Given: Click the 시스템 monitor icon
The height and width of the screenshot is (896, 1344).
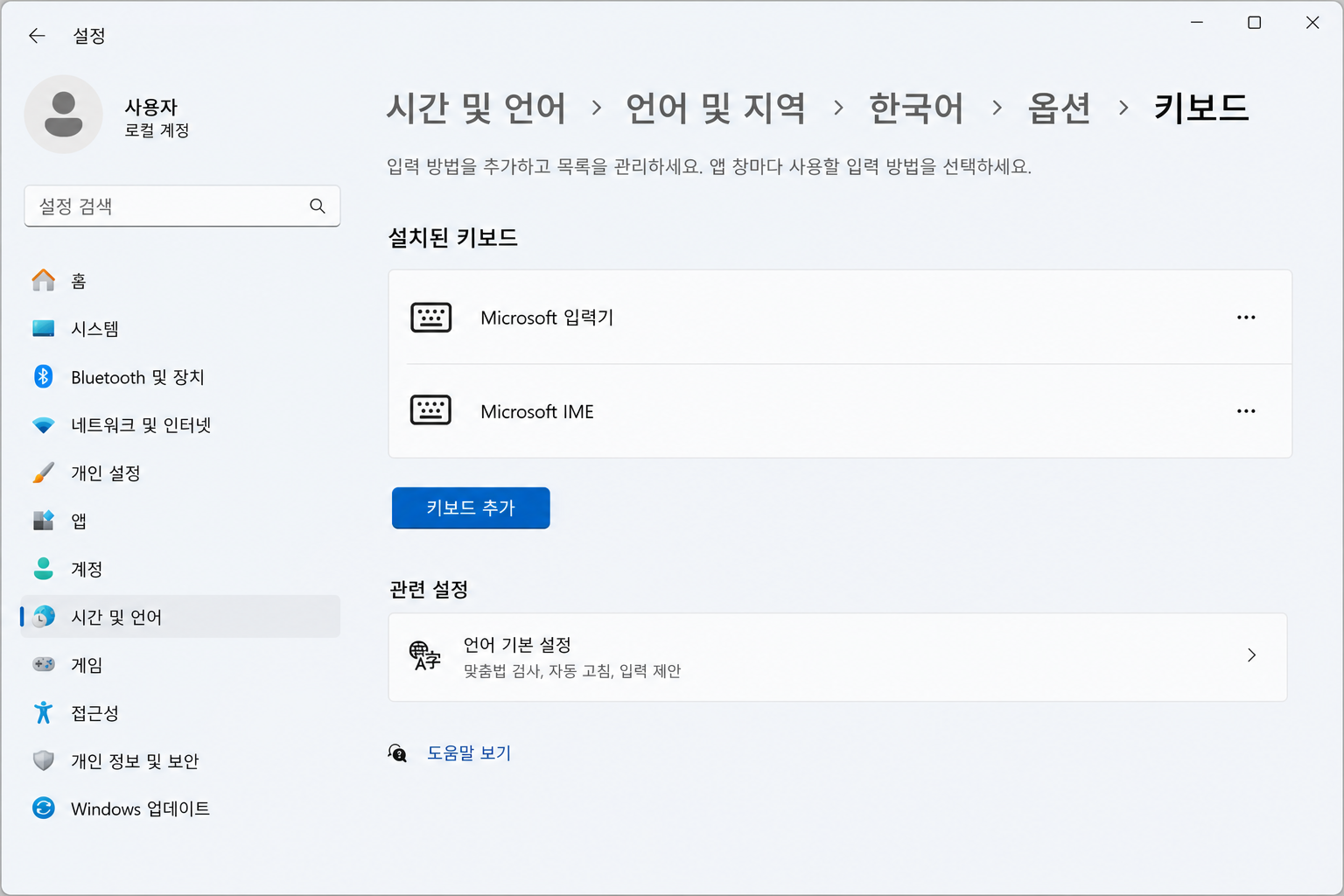Looking at the screenshot, I should [x=44, y=328].
